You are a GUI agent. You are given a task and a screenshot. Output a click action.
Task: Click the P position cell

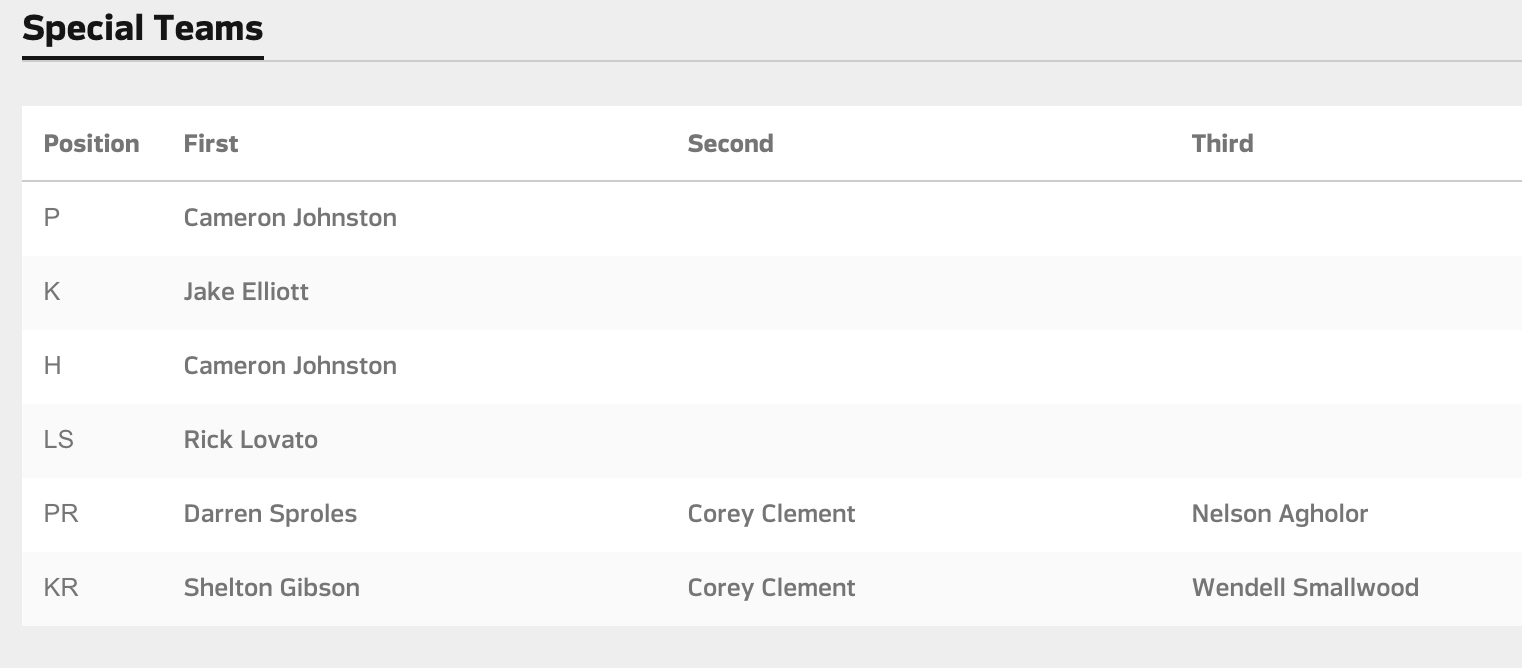[x=52, y=218]
